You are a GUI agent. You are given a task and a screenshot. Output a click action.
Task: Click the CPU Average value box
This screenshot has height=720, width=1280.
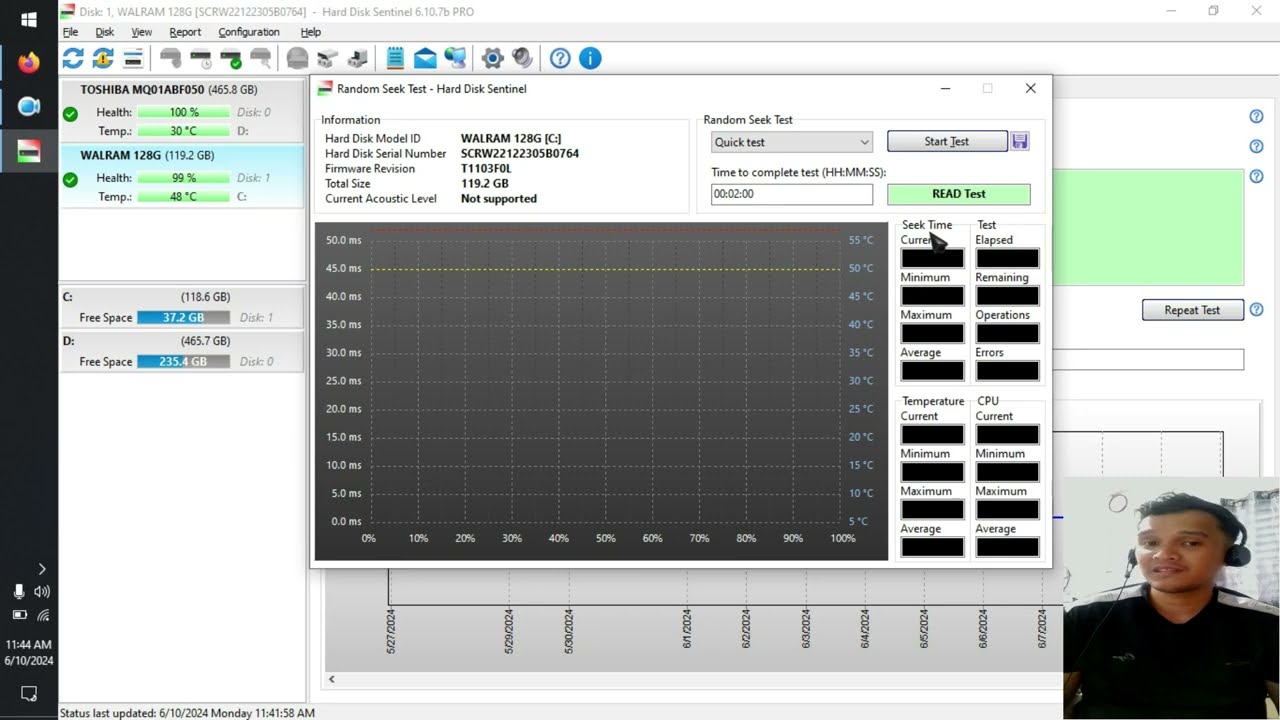coord(1007,547)
